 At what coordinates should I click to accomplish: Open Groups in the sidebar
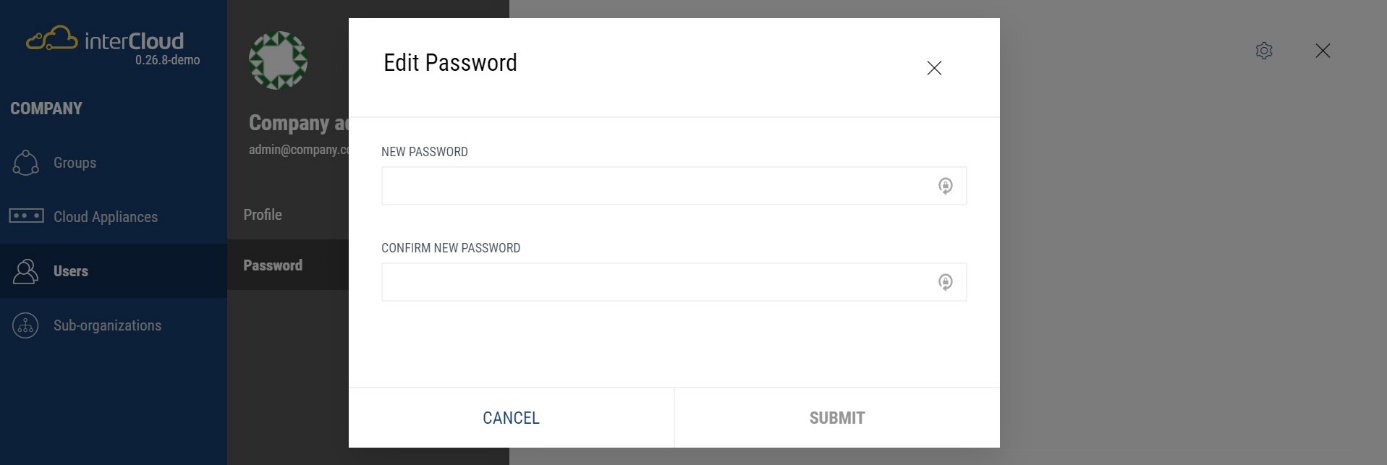tap(75, 163)
